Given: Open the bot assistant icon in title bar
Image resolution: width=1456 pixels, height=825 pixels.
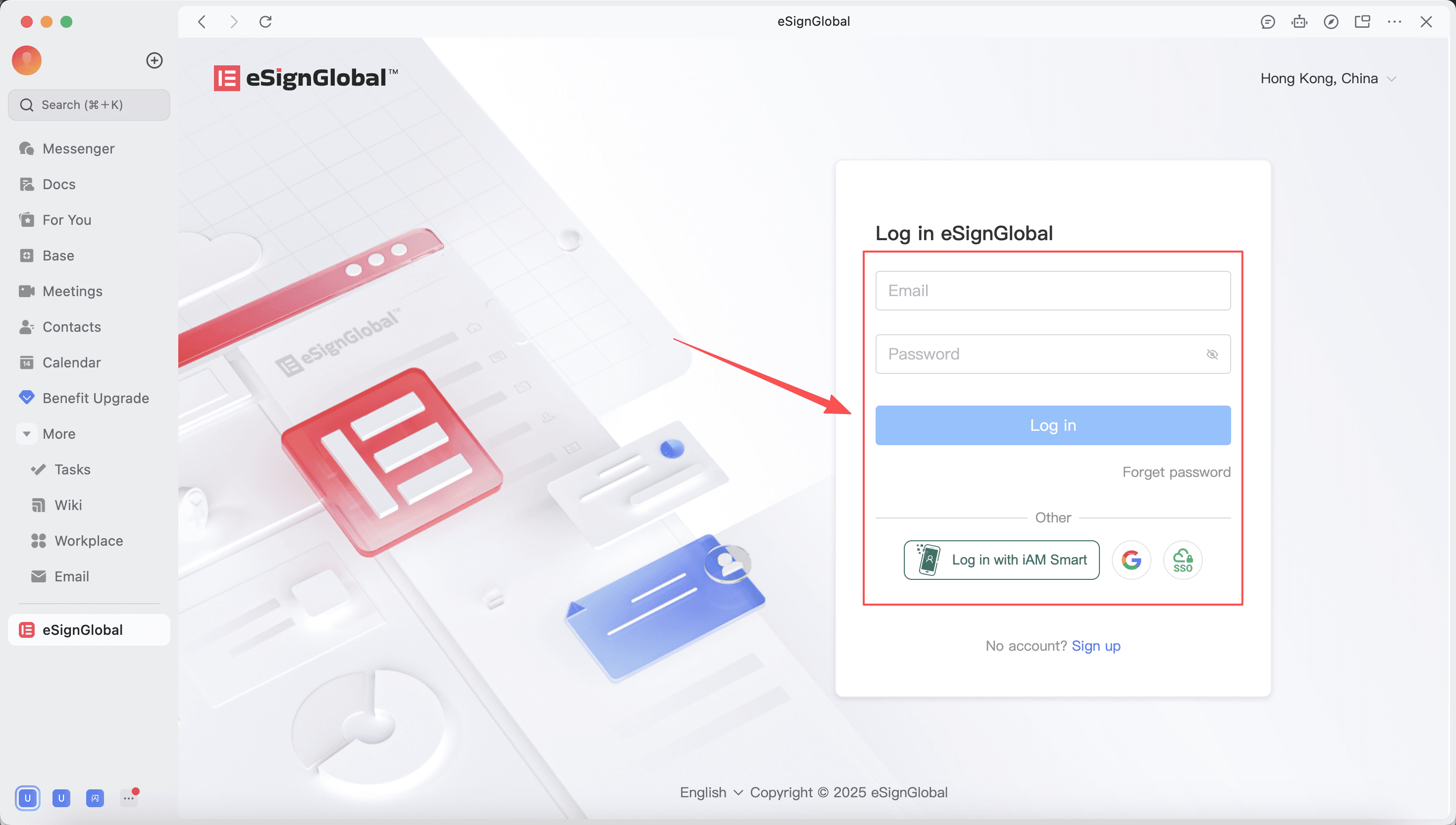Looking at the screenshot, I should coord(1299,21).
